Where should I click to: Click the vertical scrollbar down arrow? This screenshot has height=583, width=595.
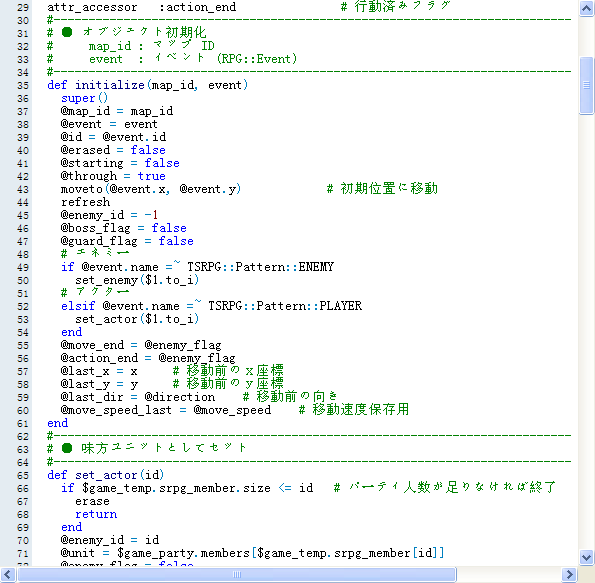click(x=586, y=557)
